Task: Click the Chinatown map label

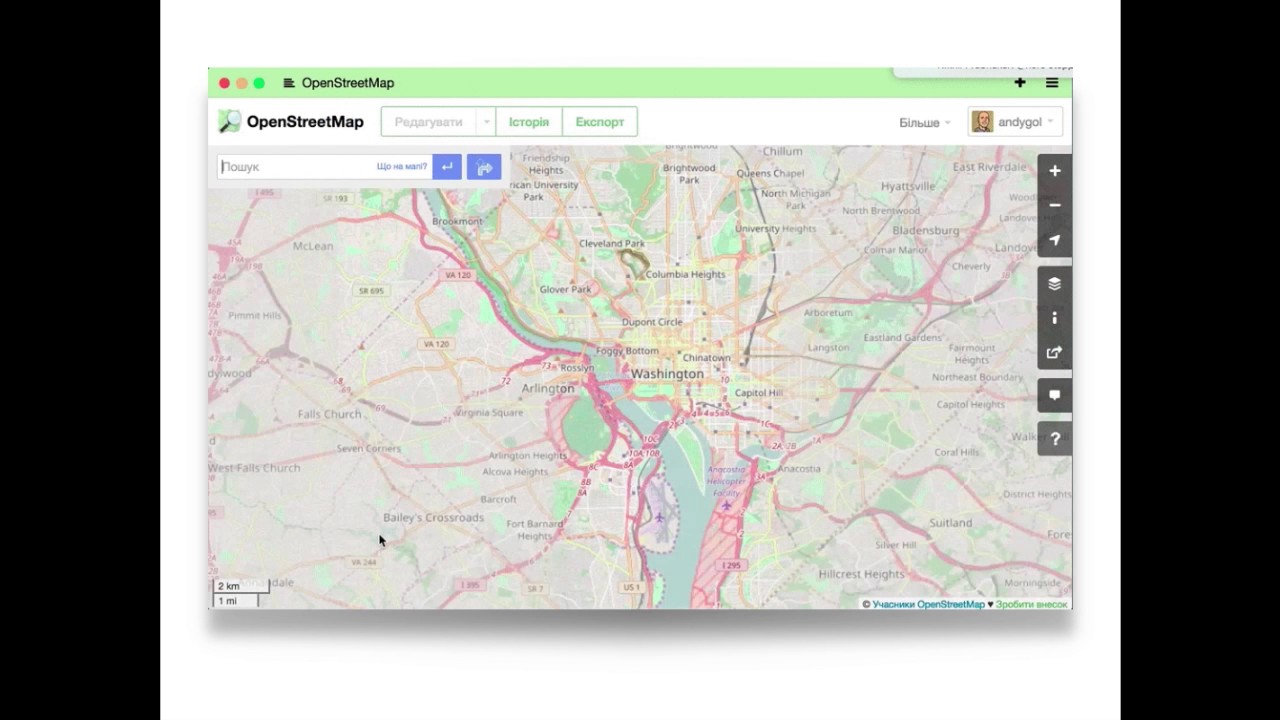Action: 706,358
